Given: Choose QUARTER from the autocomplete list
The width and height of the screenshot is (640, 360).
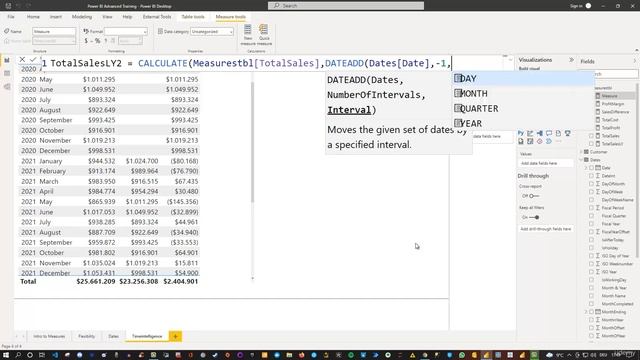Looking at the screenshot, I should (523, 109).
